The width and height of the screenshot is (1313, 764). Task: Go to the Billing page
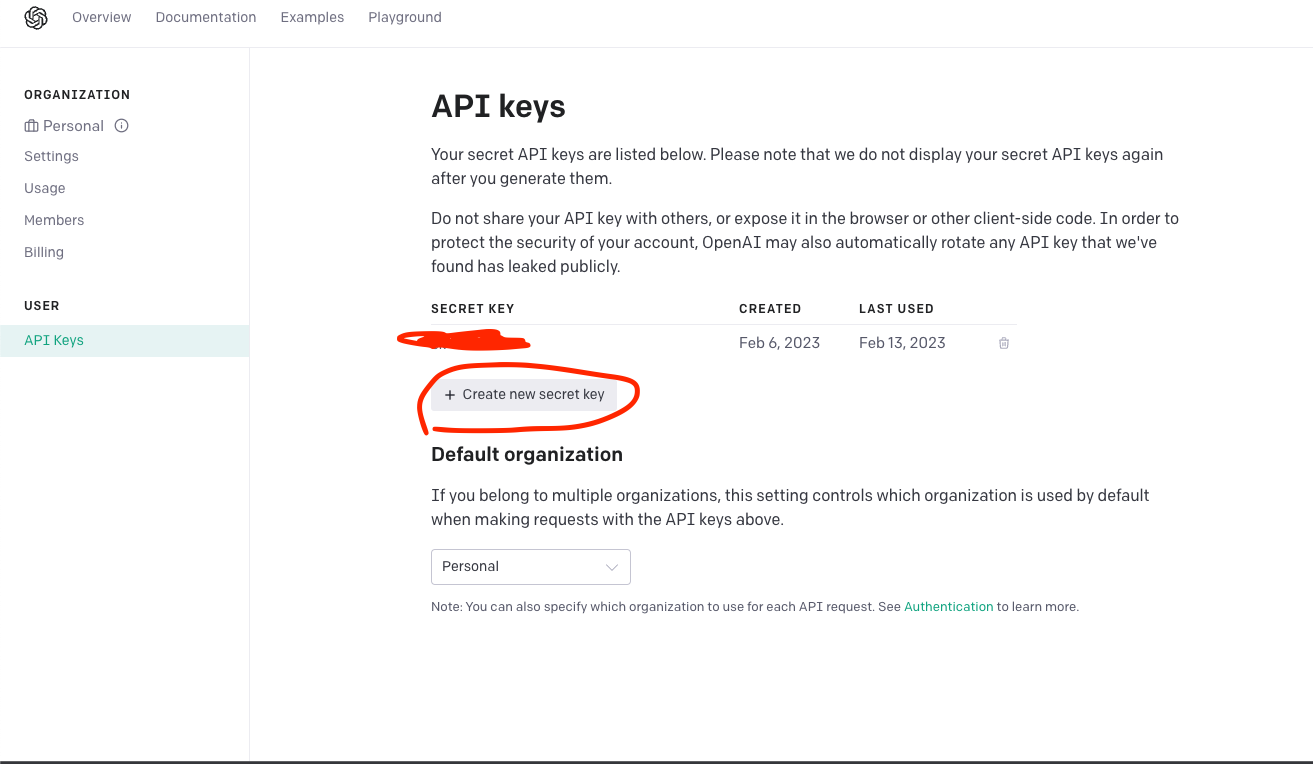pos(44,252)
